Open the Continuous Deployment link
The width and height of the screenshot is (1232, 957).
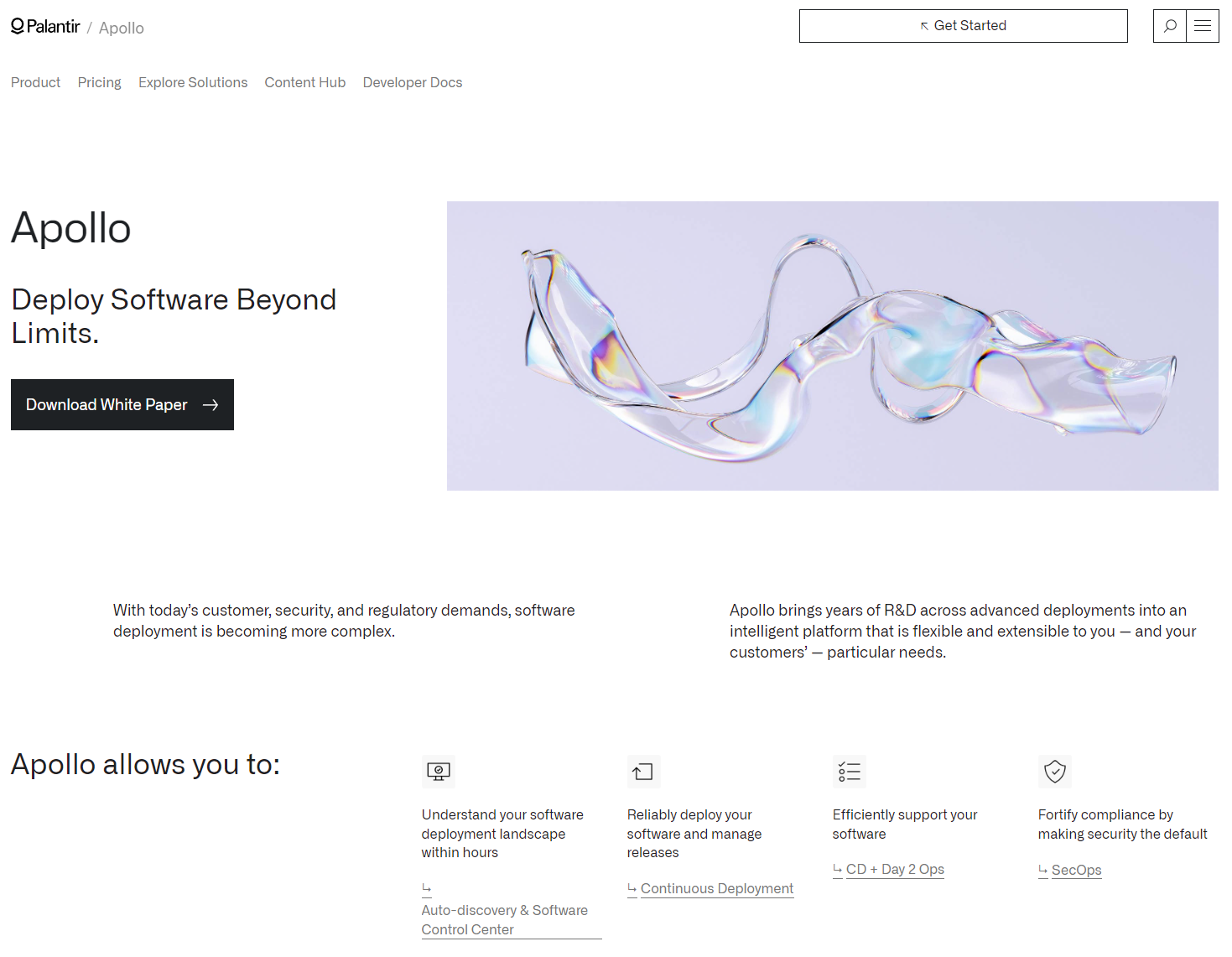pyautogui.click(x=710, y=888)
